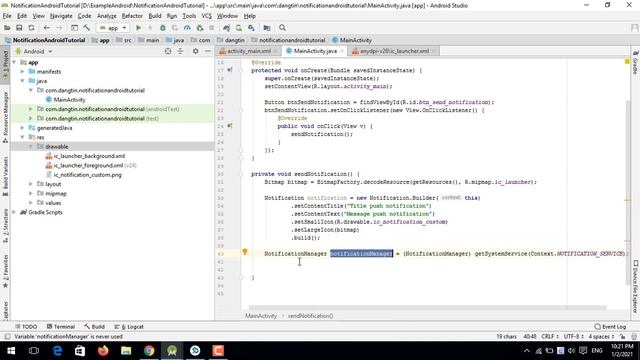Open the app run configuration dropdown

pyautogui.click(x=113, y=28)
